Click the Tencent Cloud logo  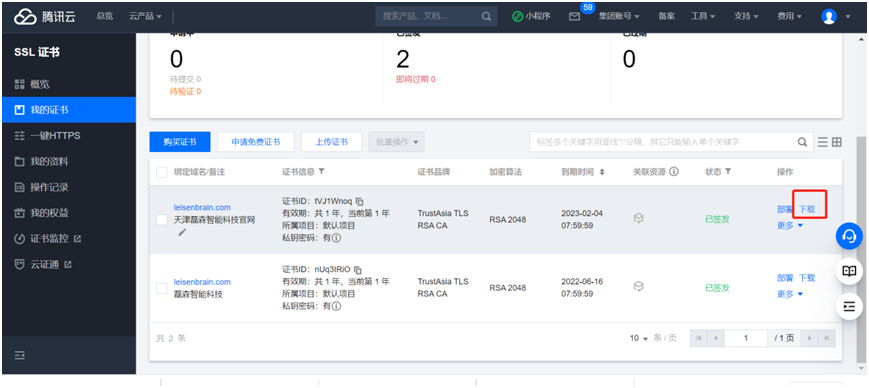(44, 17)
